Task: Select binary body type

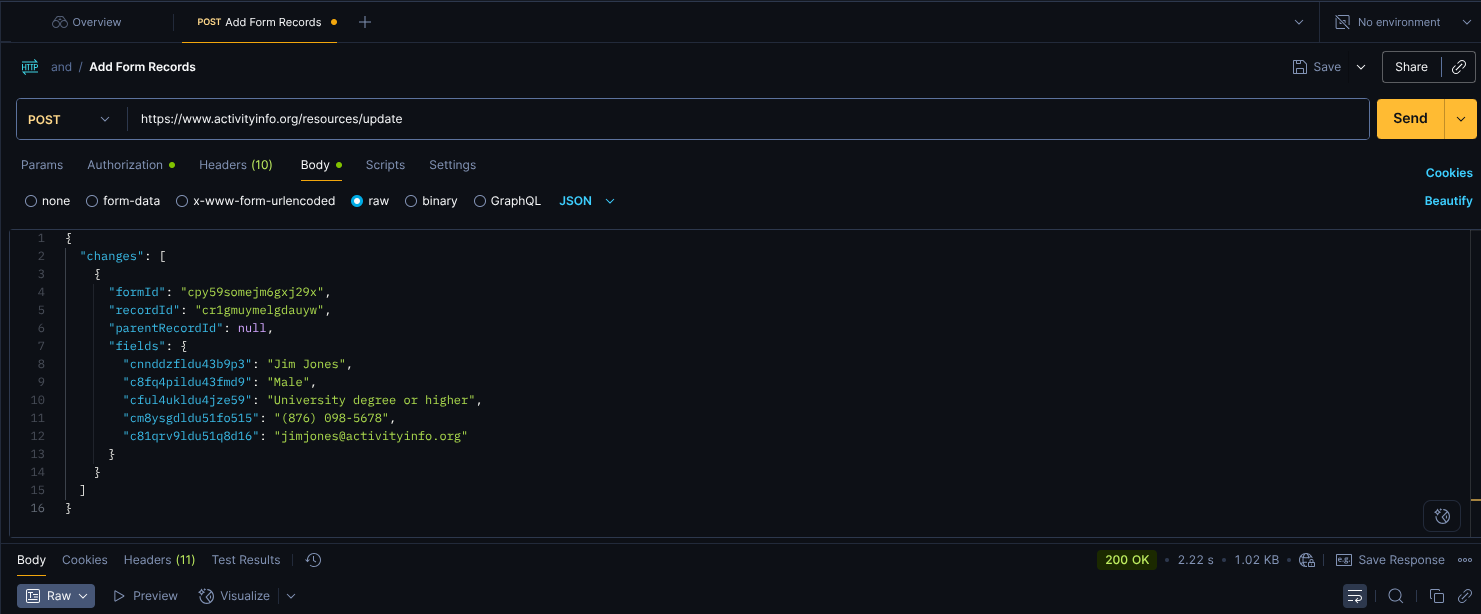Action: [x=431, y=201]
